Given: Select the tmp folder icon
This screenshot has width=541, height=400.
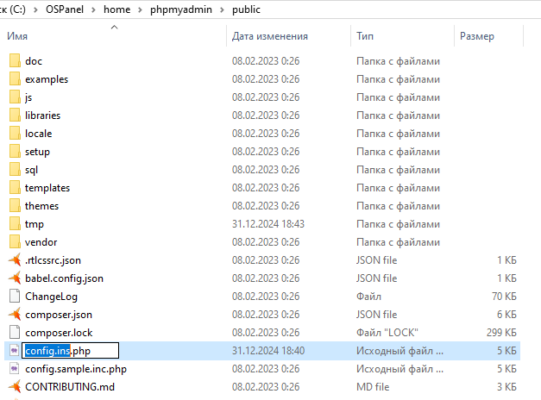Looking at the screenshot, I should point(15,224).
